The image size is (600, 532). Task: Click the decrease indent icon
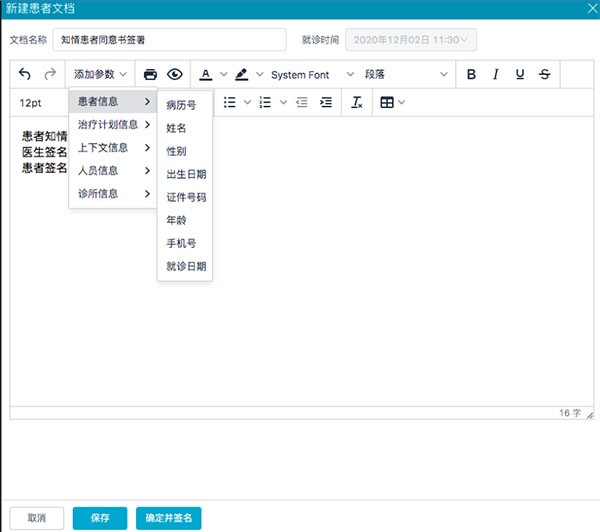click(x=302, y=102)
